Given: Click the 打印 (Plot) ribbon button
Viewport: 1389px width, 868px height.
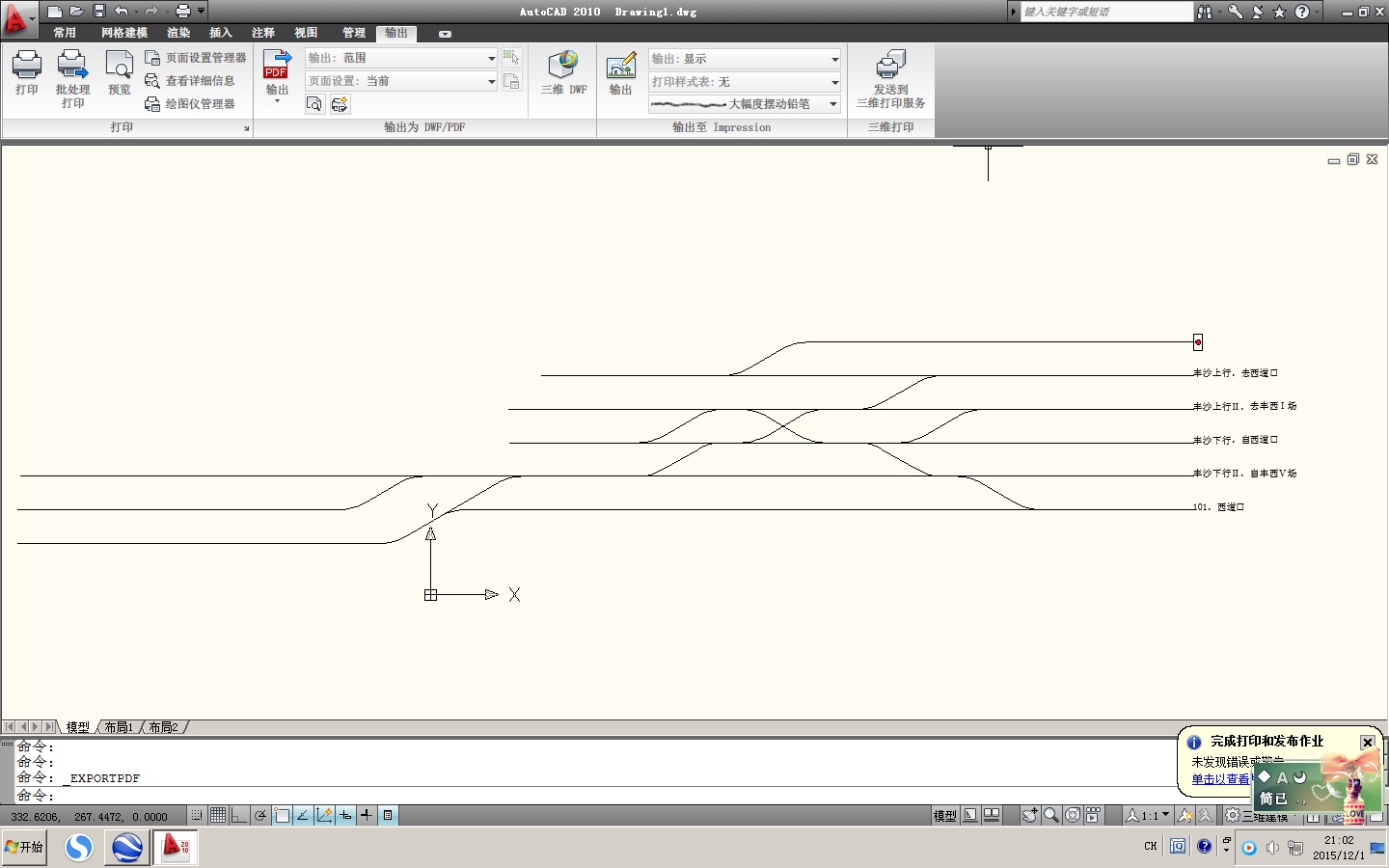Looking at the screenshot, I should (27, 74).
